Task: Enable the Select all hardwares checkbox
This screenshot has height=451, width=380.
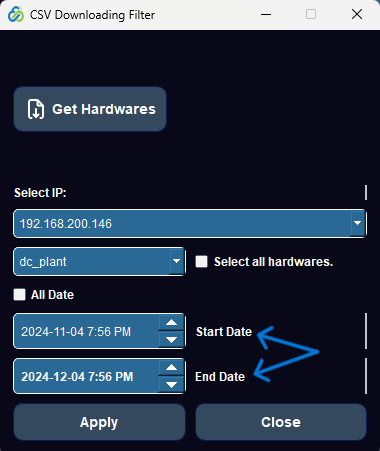Action: (x=201, y=262)
